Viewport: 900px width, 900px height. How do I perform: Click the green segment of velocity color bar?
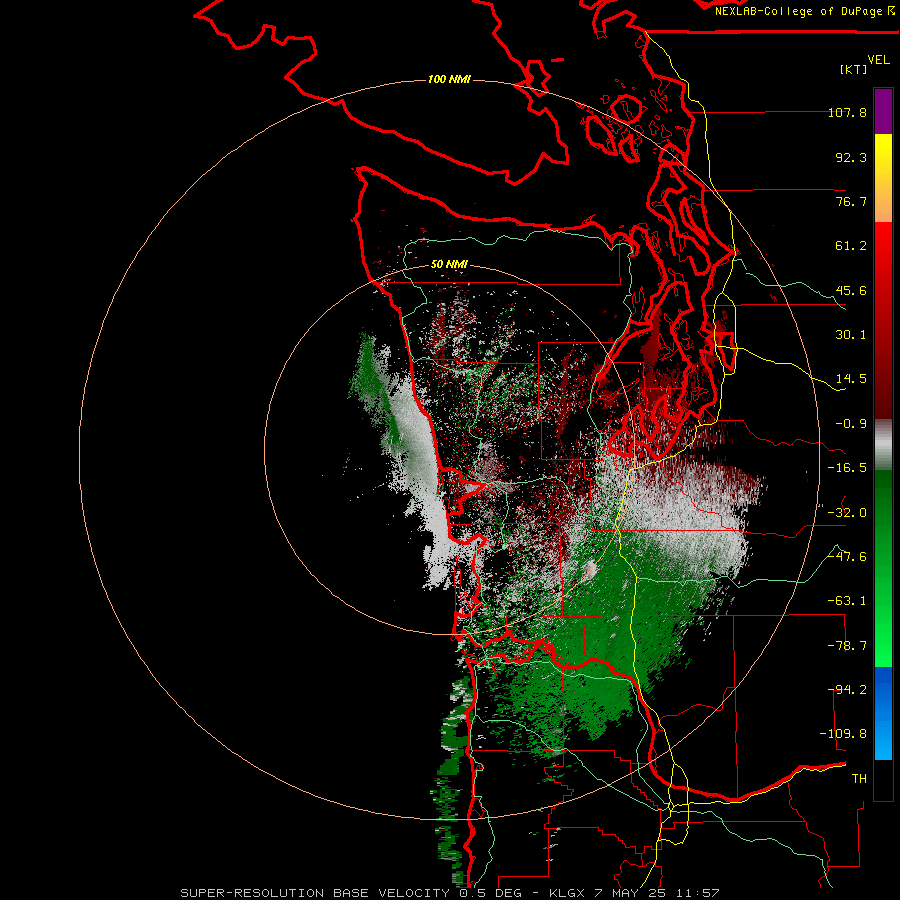883,568
